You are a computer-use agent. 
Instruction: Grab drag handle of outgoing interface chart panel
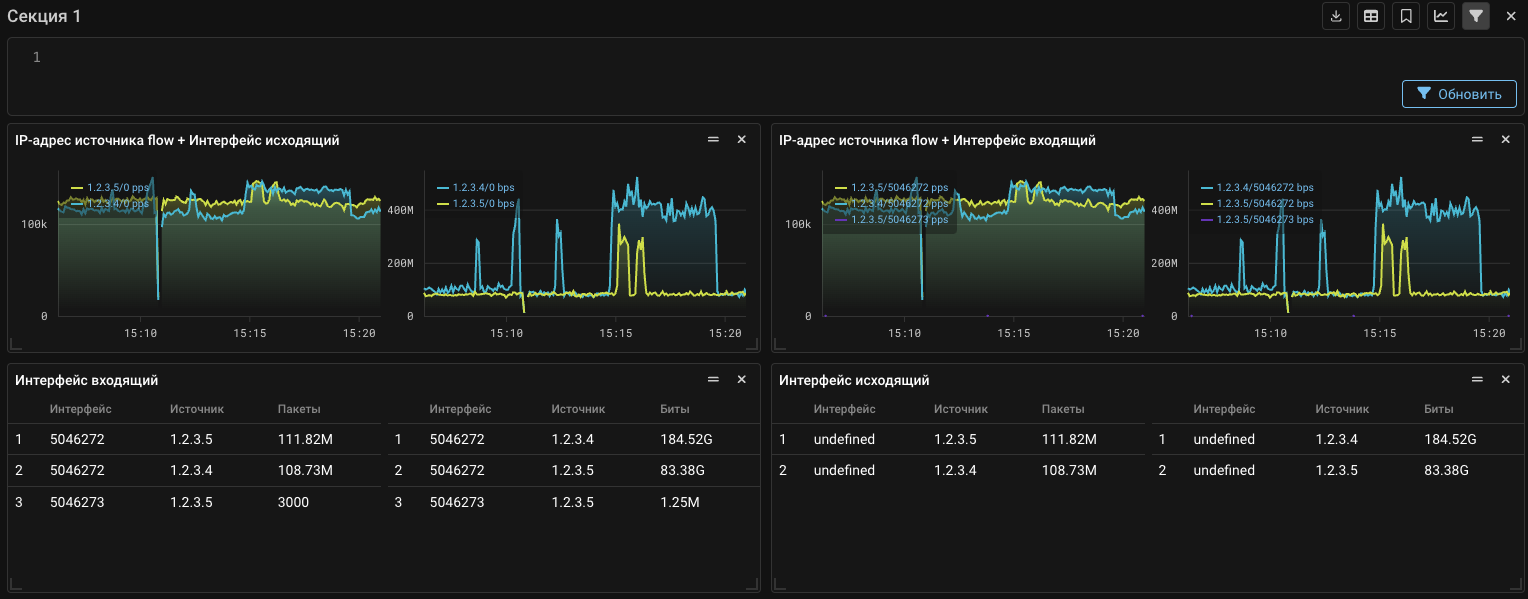[x=713, y=140]
